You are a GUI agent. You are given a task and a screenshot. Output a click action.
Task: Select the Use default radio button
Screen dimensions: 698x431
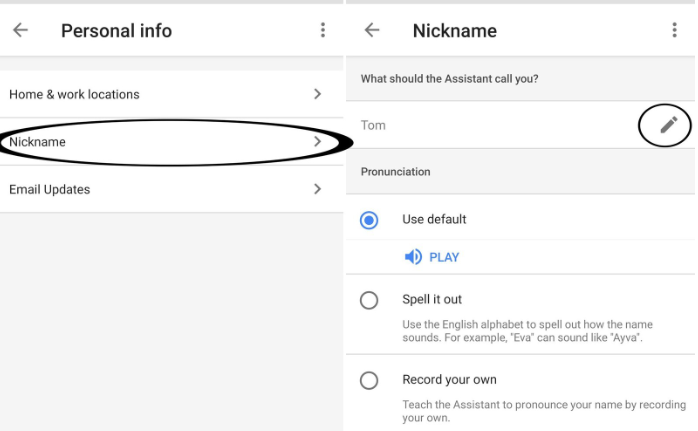coord(369,220)
